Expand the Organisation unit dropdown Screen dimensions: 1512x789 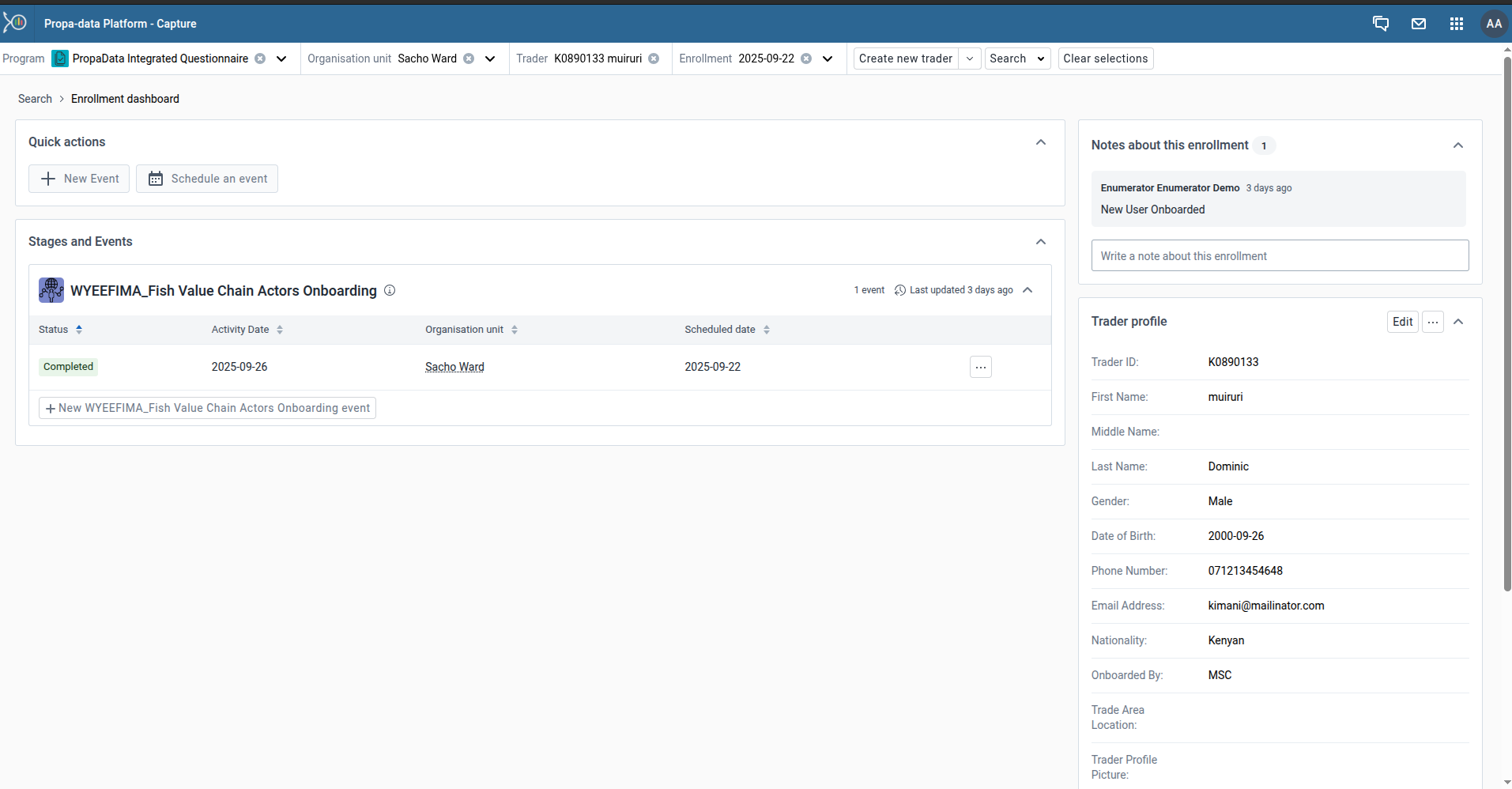coord(490,59)
